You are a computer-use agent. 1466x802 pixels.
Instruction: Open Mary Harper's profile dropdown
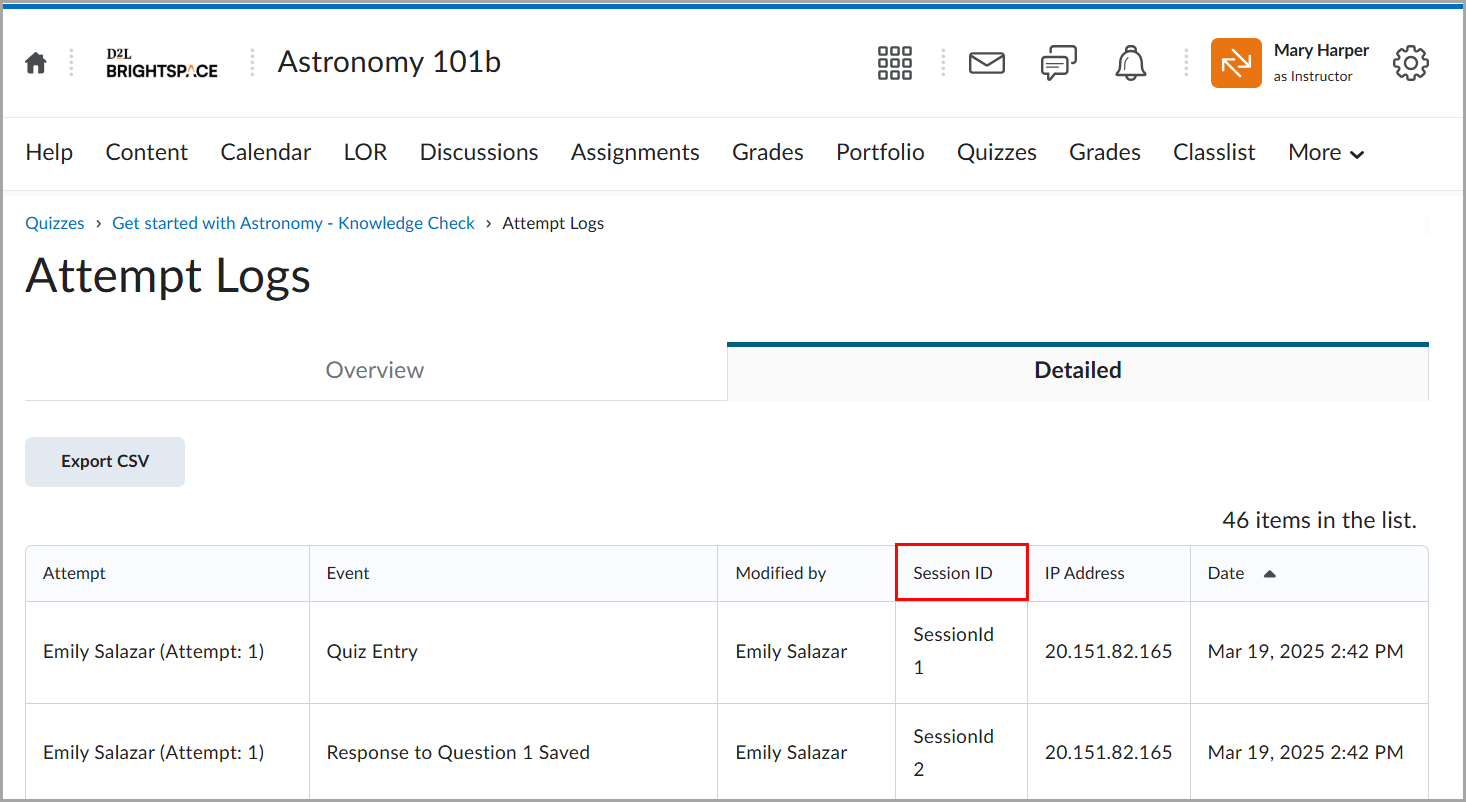pos(1322,62)
